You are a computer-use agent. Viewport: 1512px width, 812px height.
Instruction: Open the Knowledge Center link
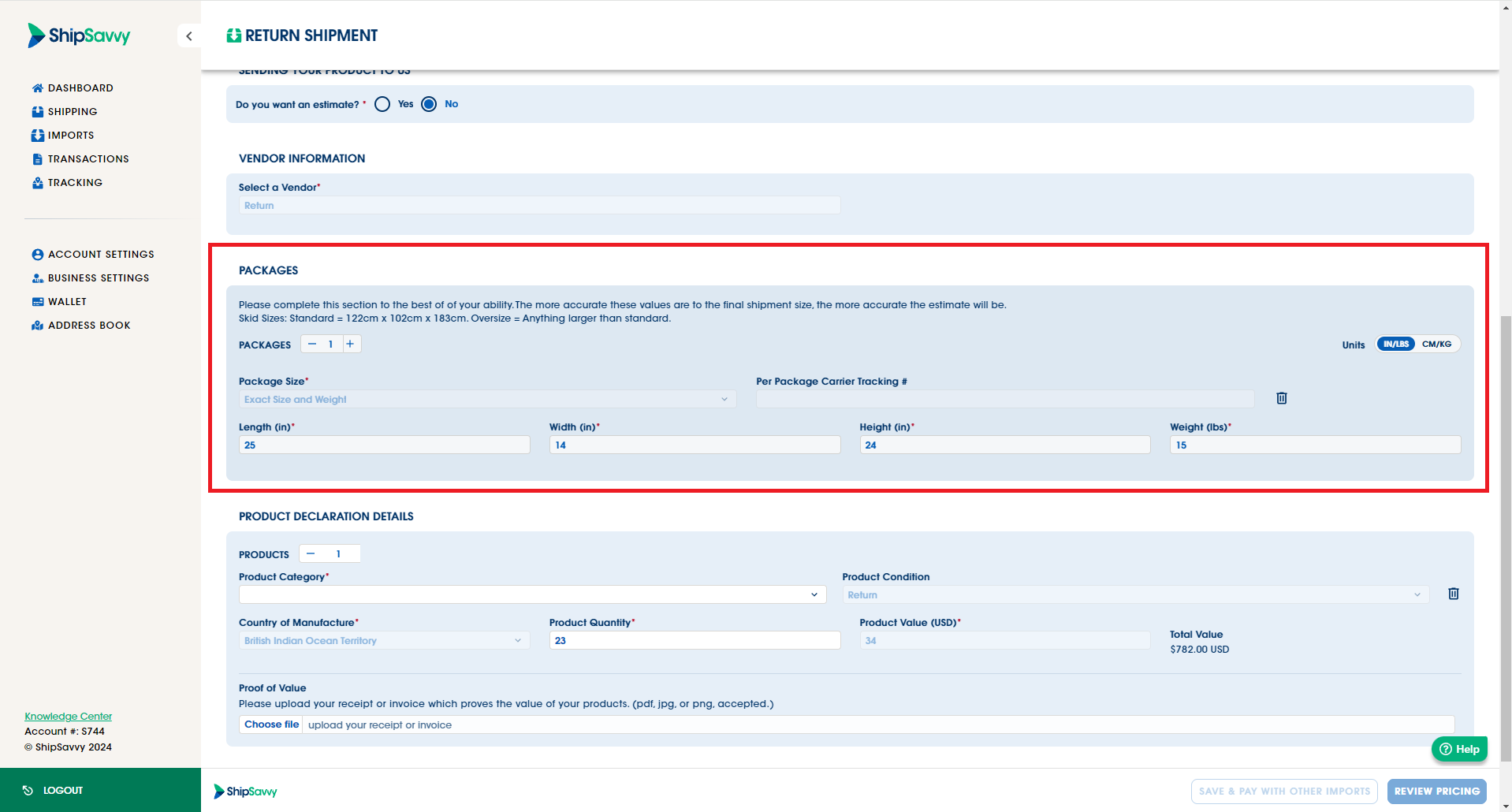(69, 717)
